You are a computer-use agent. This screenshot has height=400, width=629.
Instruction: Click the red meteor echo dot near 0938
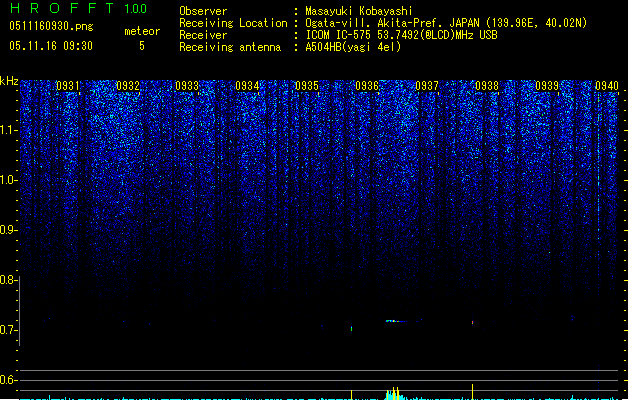473,322
